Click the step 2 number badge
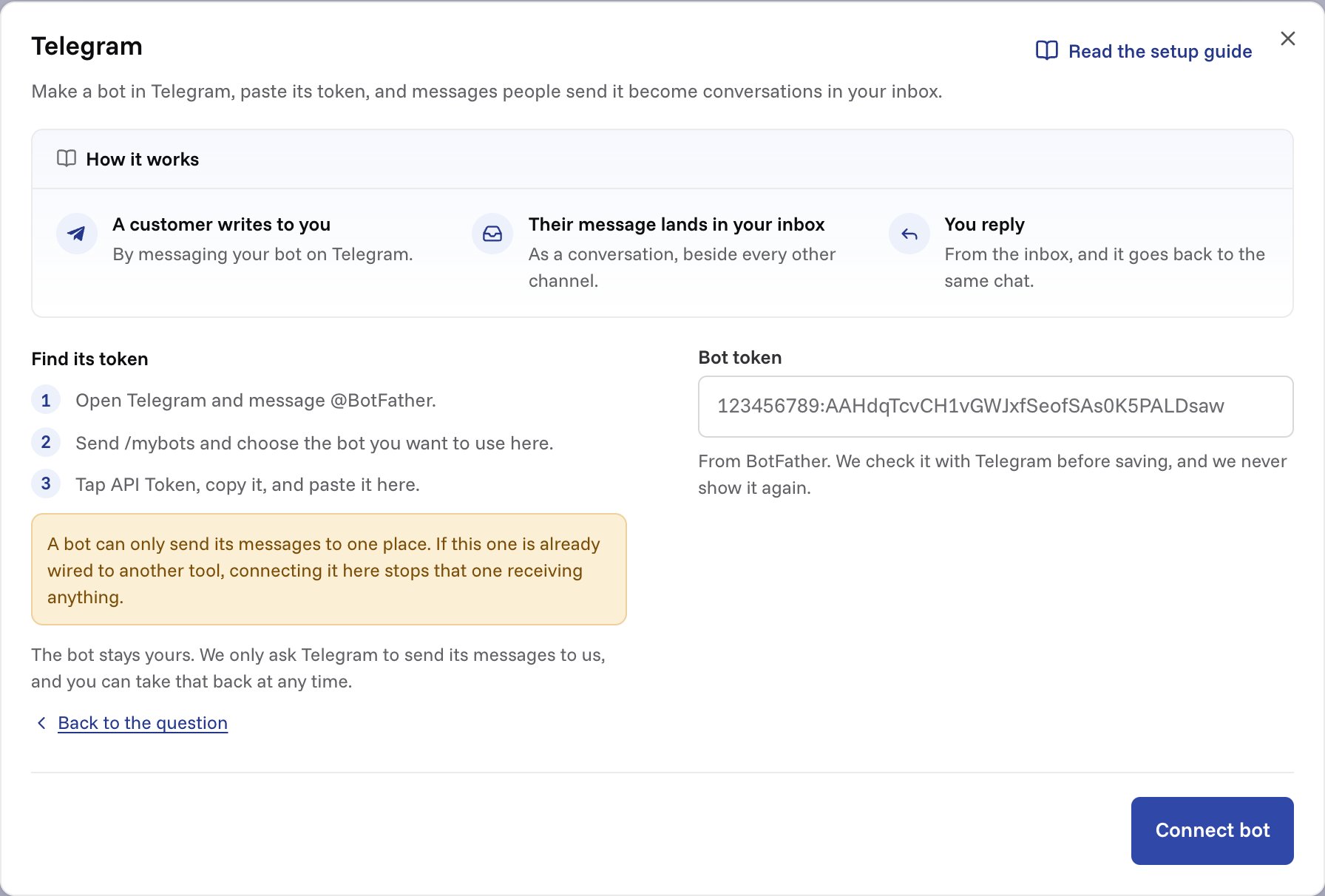This screenshot has height=896, width=1325. [x=46, y=443]
